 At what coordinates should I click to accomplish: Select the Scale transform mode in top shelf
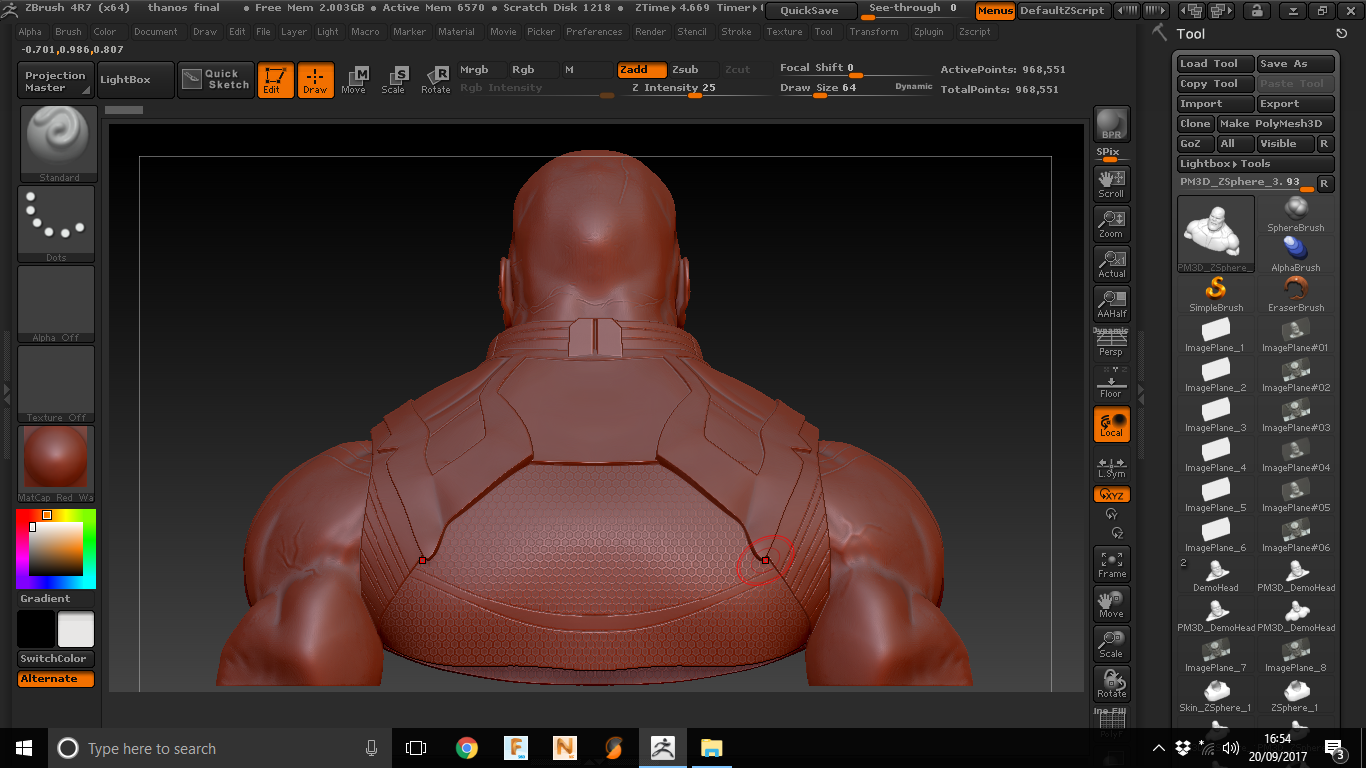394,80
